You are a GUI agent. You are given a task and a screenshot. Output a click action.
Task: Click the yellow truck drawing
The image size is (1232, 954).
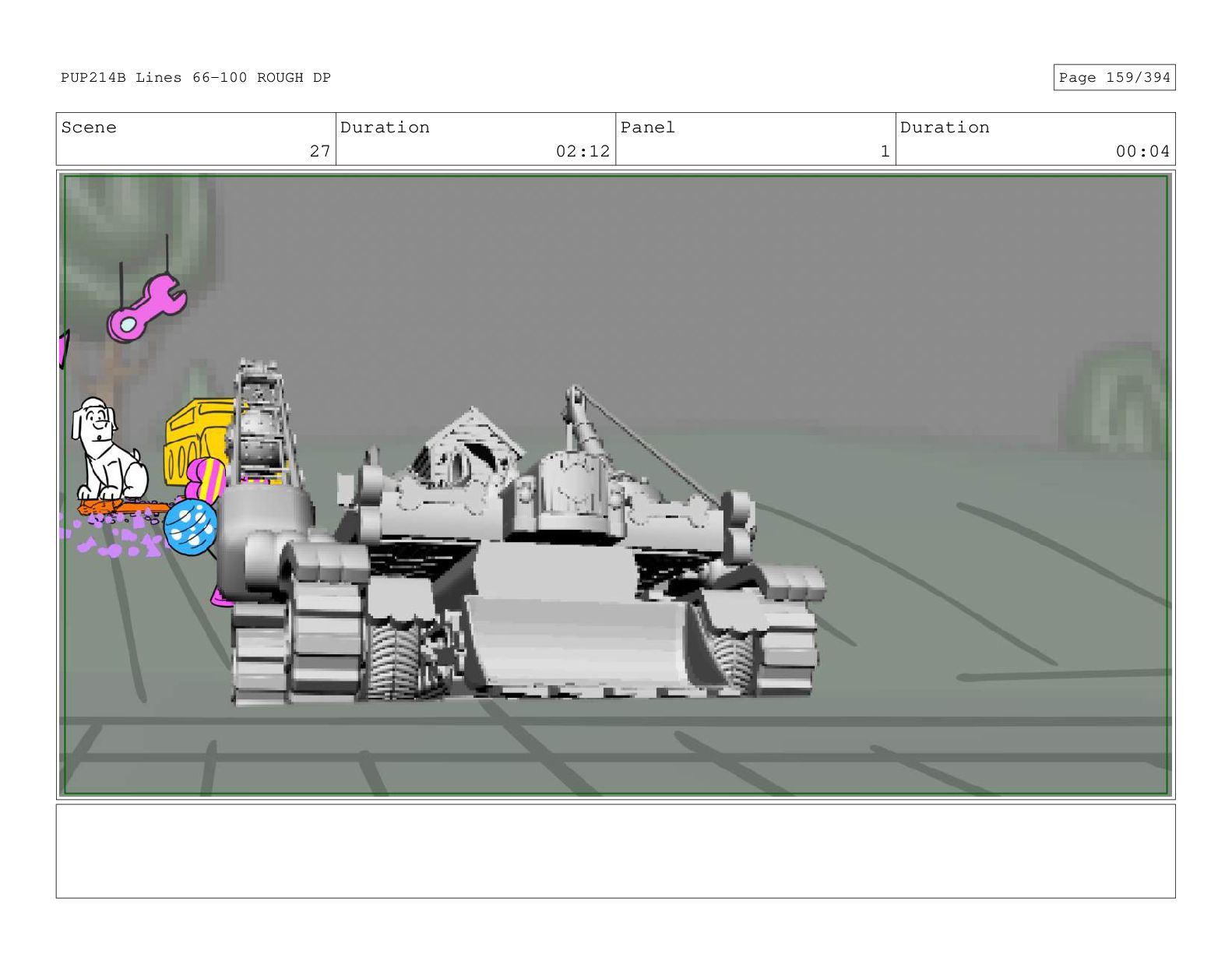(199, 442)
